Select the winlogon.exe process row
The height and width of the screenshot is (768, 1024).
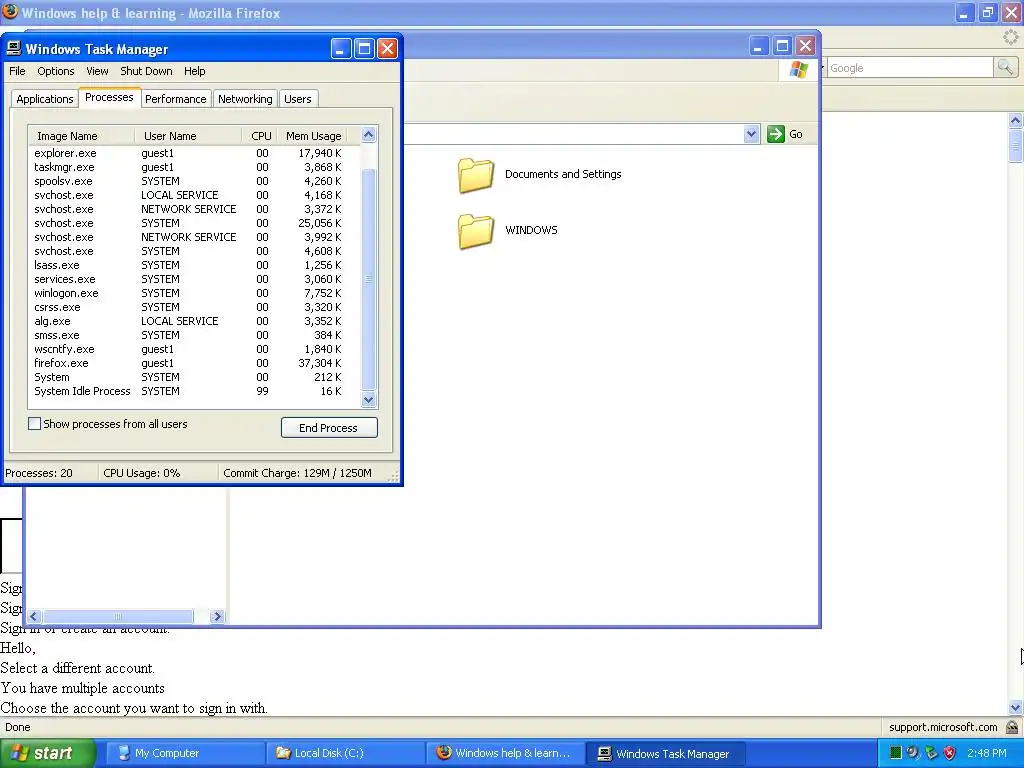(194, 293)
